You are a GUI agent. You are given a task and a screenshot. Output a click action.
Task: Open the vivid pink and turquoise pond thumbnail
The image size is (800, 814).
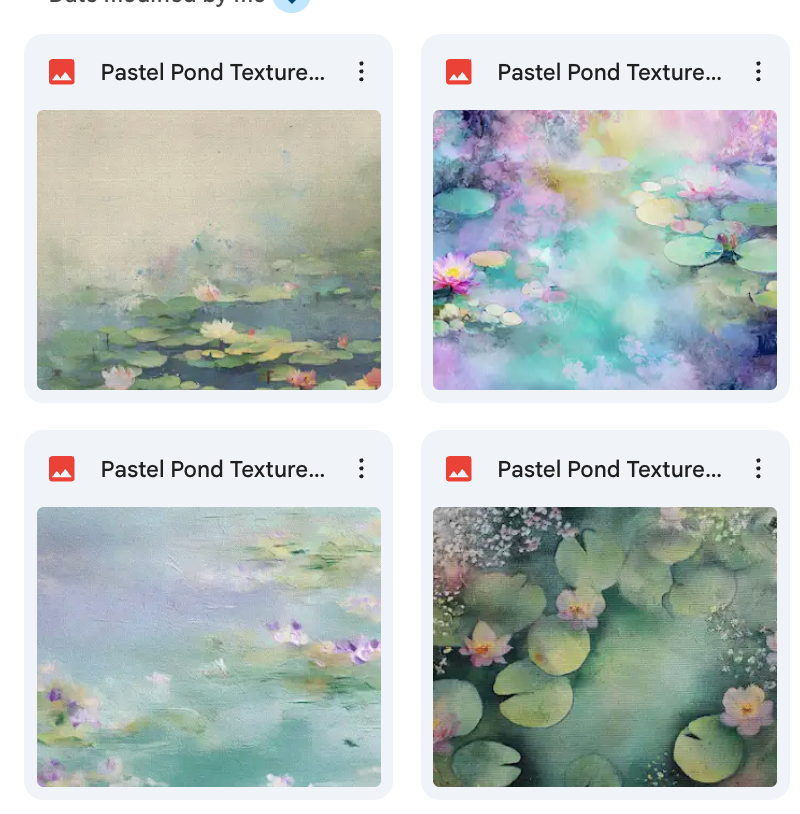point(605,250)
